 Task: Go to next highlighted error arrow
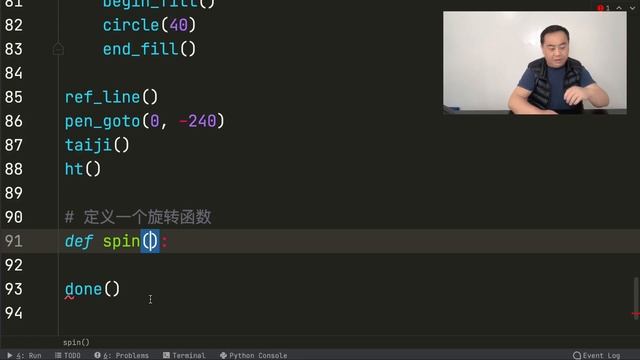[632, 8]
